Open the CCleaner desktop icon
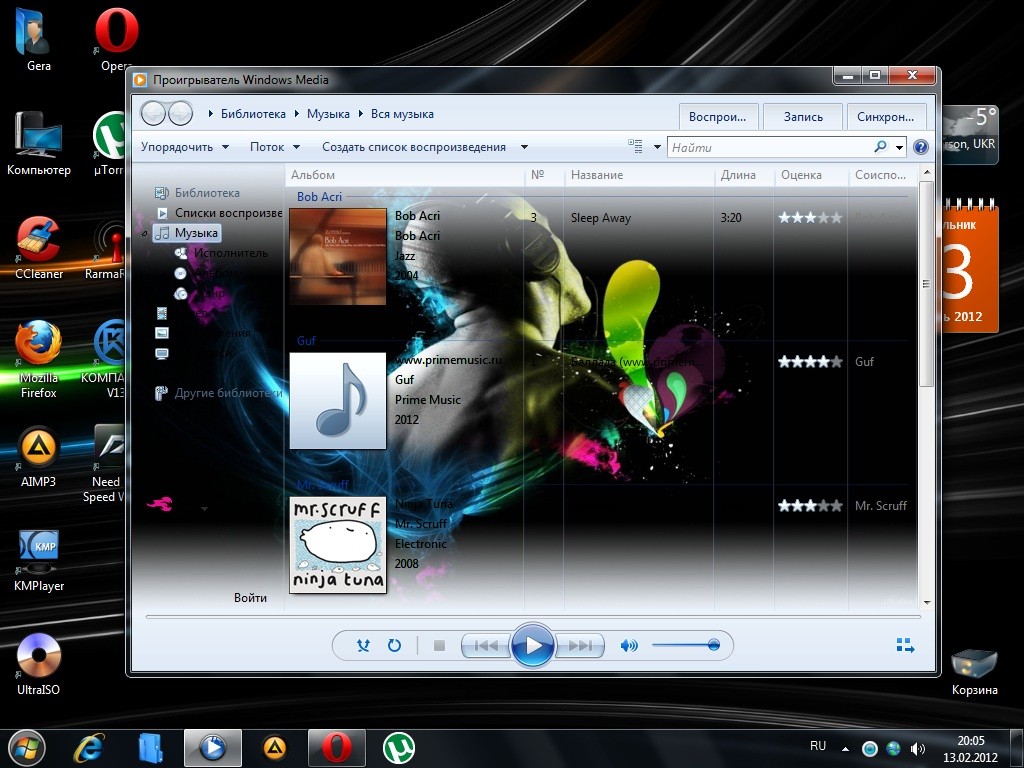 coord(39,248)
